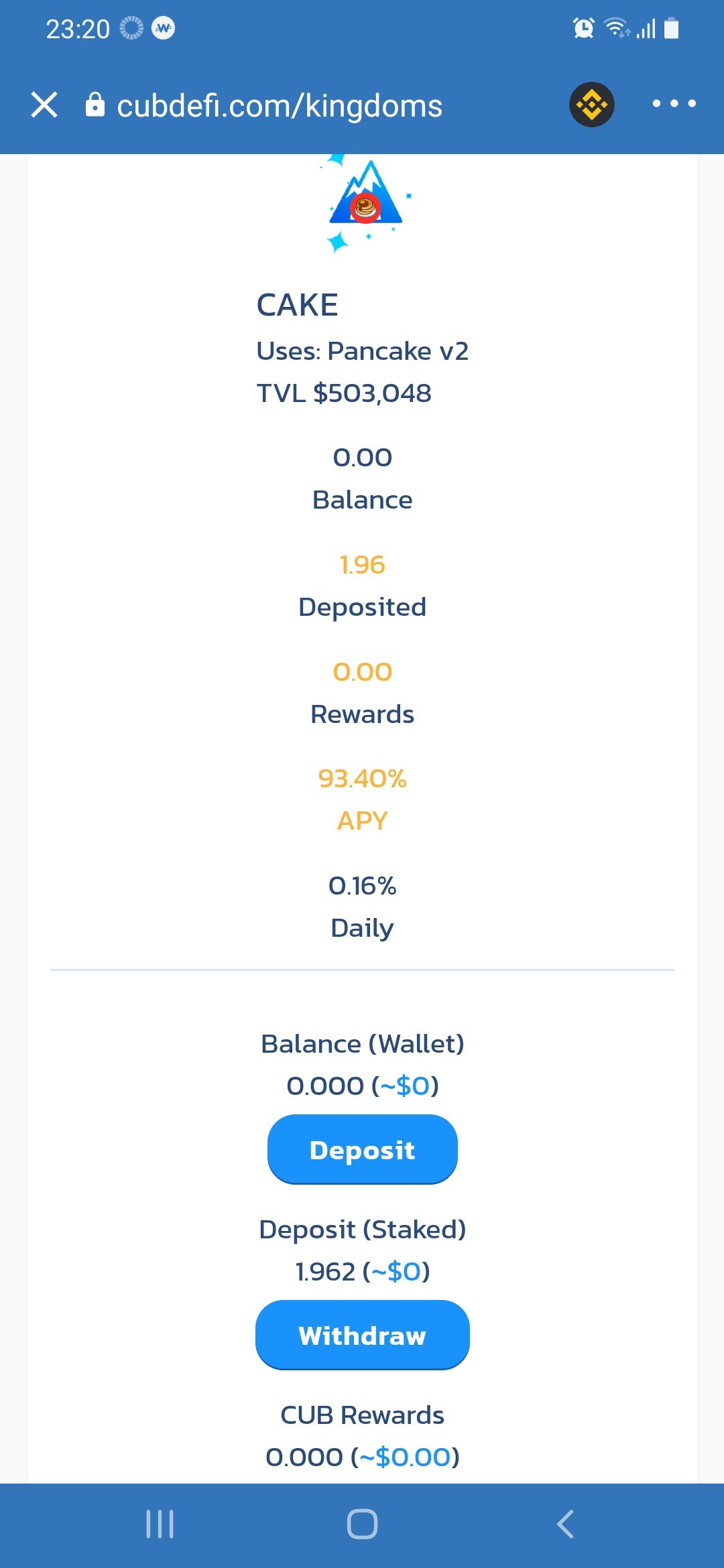
Task: Tap the Wi-Fi signal status icon
Action: (x=616, y=28)
